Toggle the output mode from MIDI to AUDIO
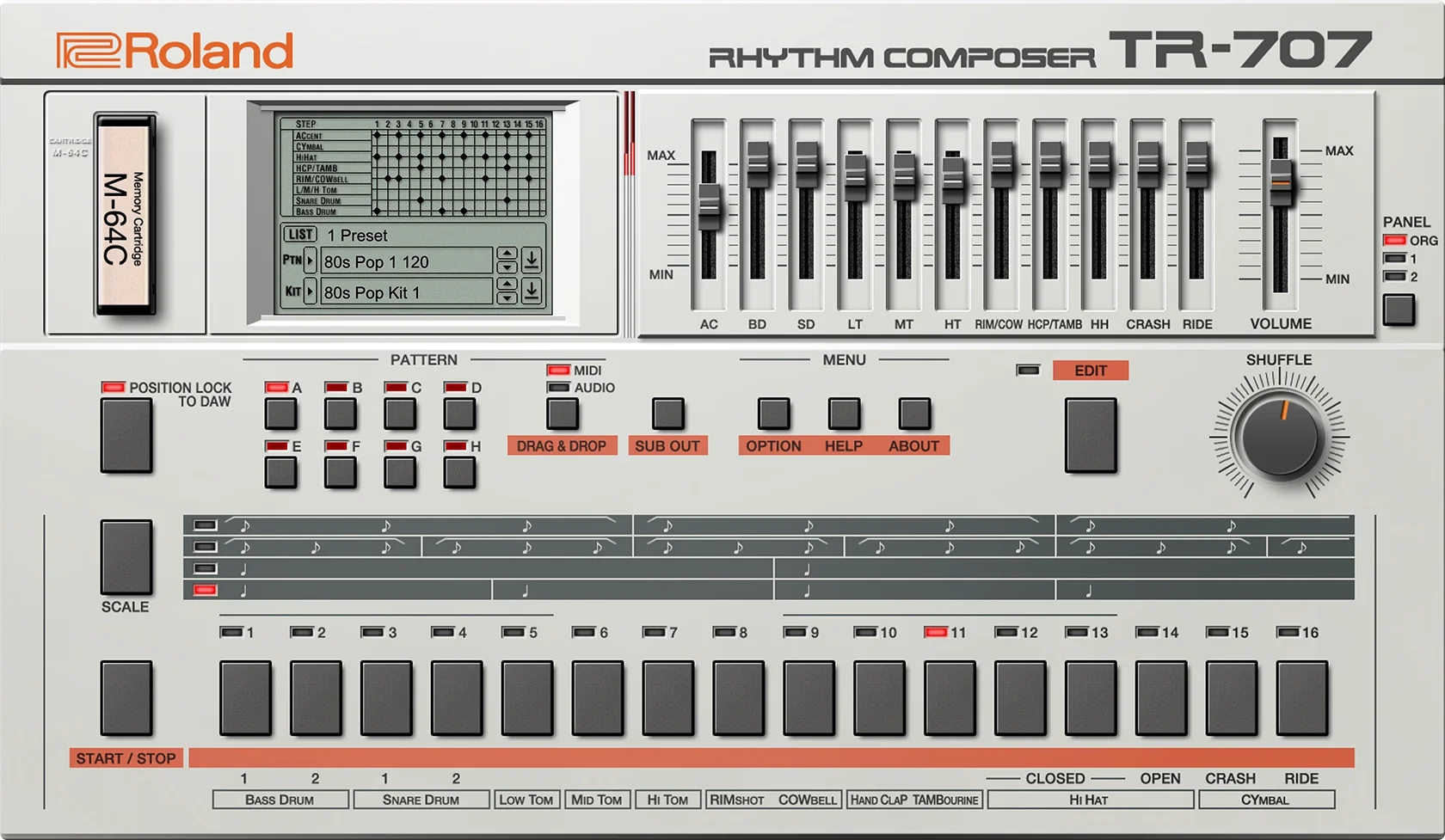Image resolution: width=1445 pixels, height=840 pixels. coord(558,388)
